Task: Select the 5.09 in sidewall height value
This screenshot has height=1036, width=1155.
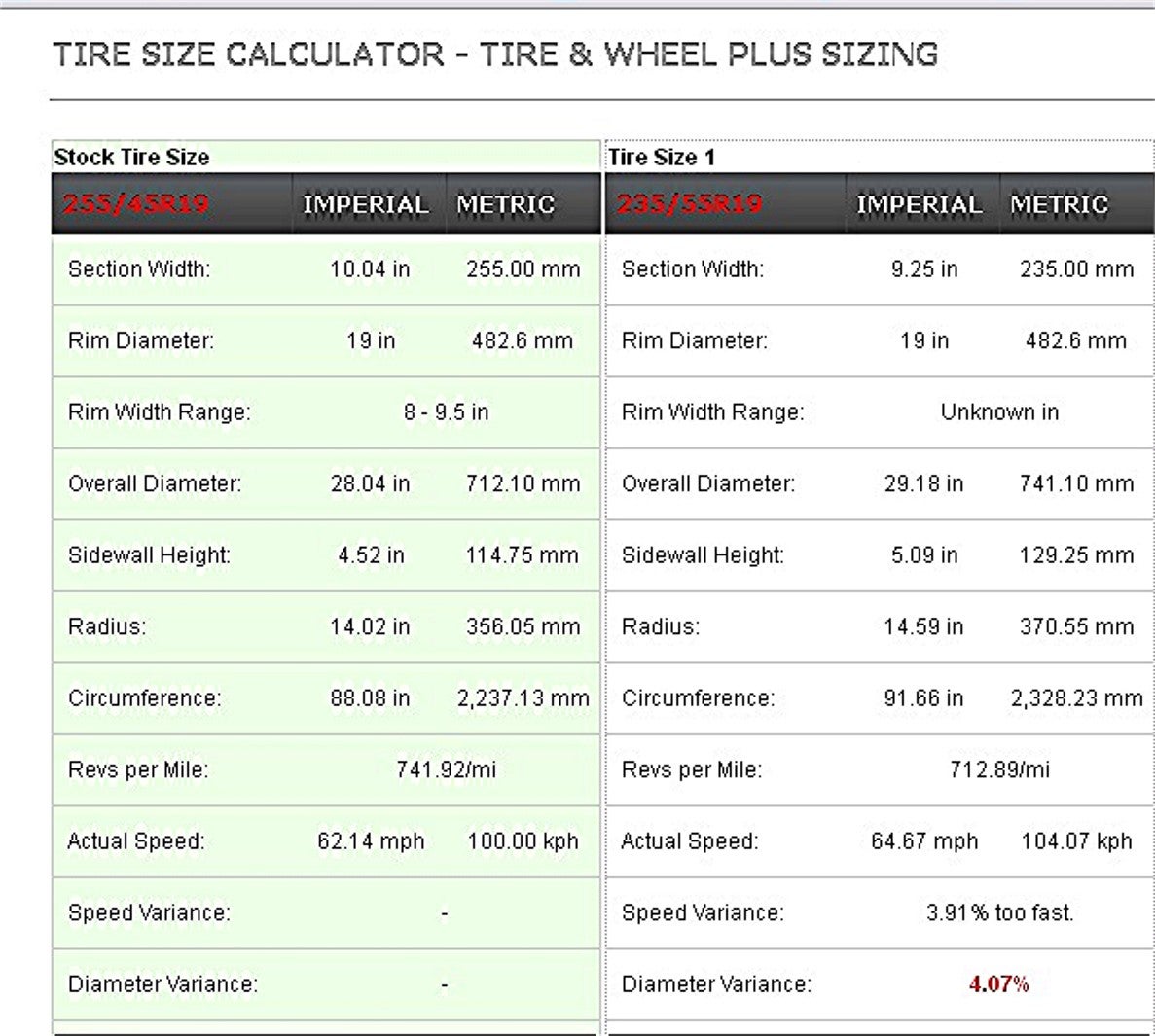Action: pos(923,555)
